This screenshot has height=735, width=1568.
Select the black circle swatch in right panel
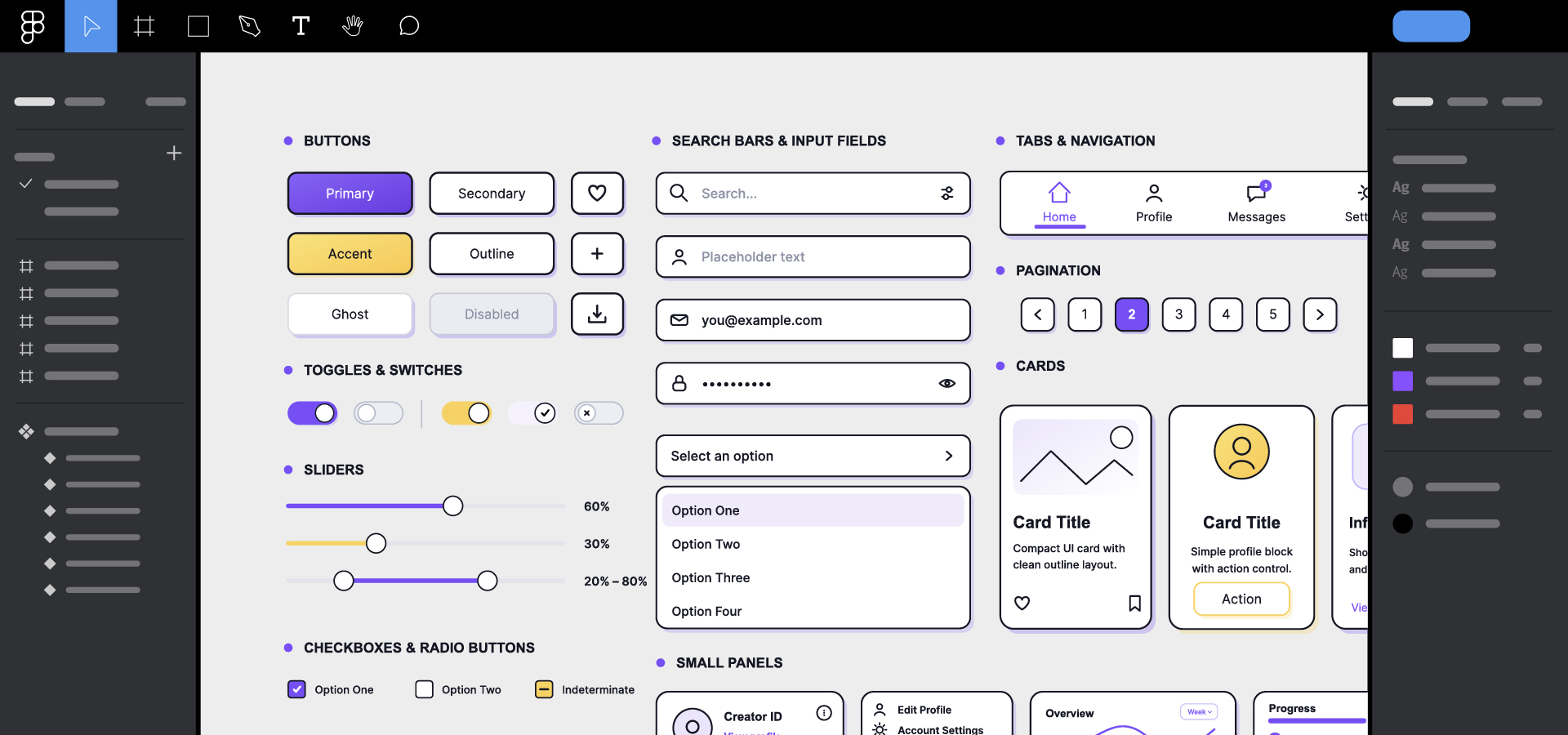(1402, 523)
